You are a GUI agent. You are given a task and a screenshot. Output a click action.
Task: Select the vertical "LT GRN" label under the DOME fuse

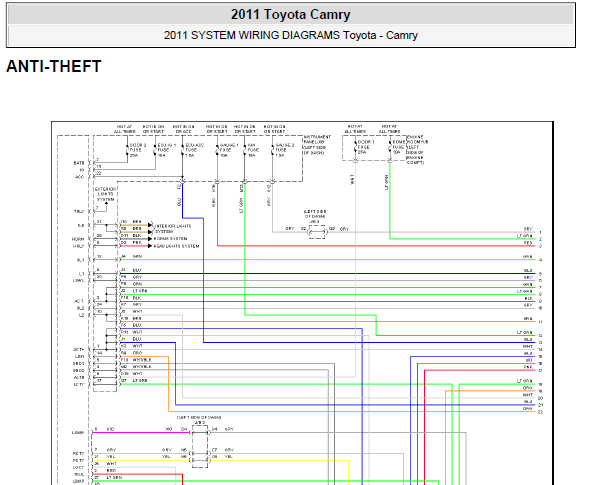coord(386,182)
